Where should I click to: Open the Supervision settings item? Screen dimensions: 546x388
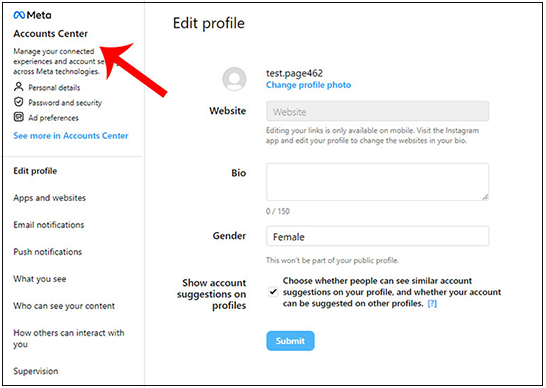(36, 371)
